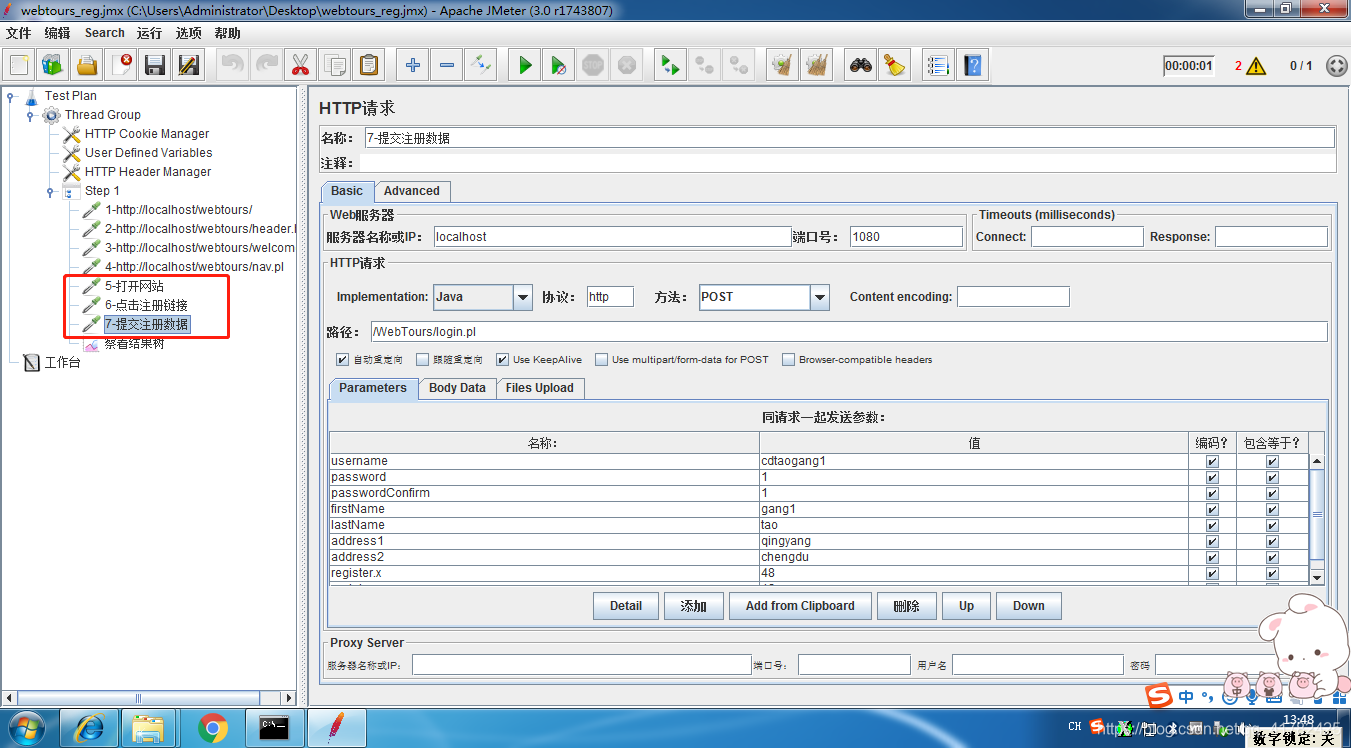Enable Browser-compatible headers checkbox
The height and width of the screenshot is (748, 1351).
coord(789,359)
